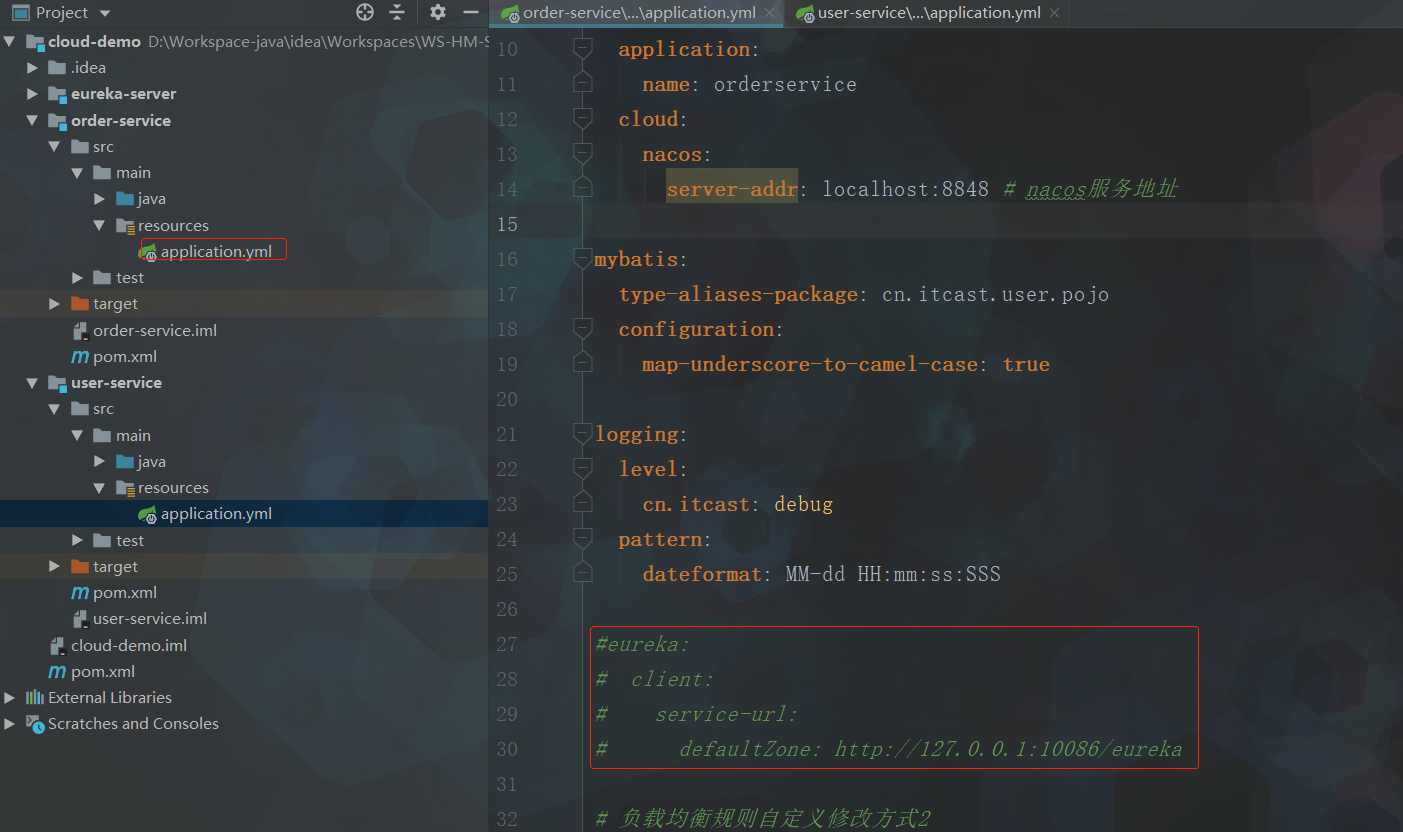Click the dateformat key on line 25
The height and width of the screenshot is (832, 1403).
[702, 574]
